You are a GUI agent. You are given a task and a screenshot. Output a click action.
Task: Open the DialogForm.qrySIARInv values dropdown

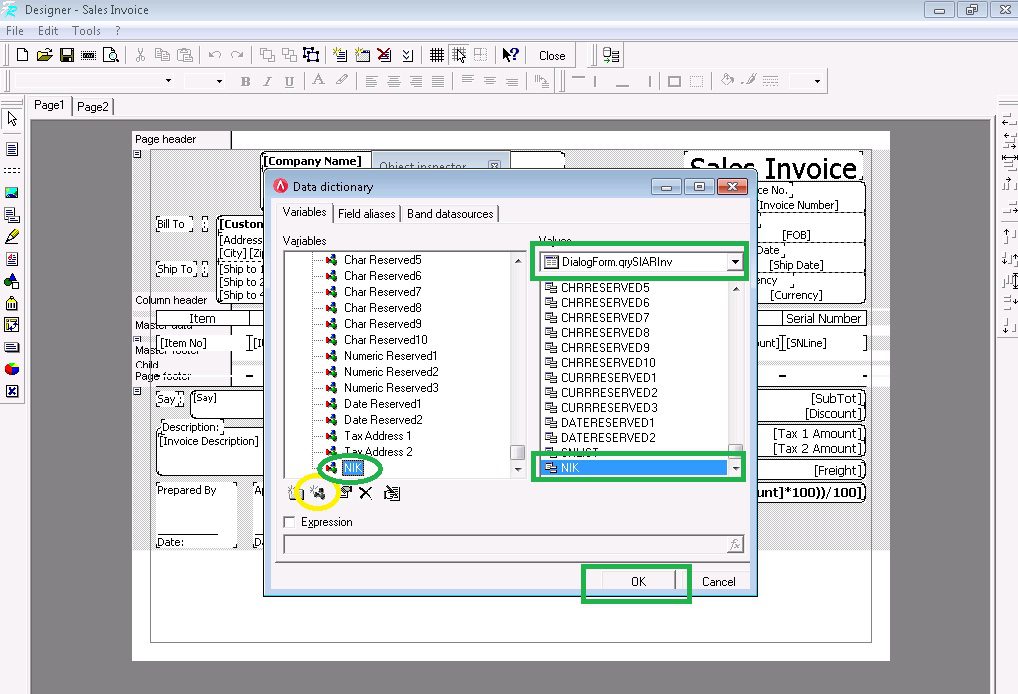click(x=735, y=262)
